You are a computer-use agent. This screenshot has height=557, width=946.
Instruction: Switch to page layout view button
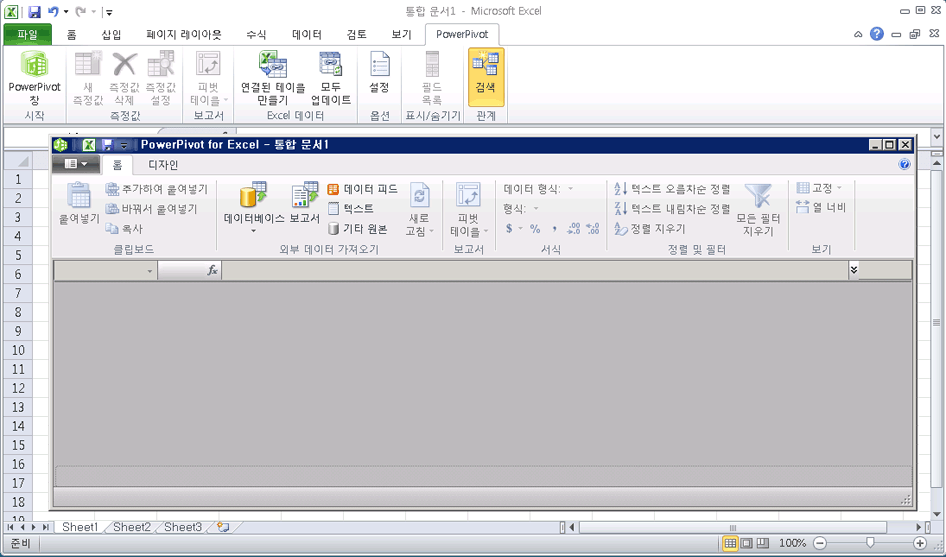point(746,543)
